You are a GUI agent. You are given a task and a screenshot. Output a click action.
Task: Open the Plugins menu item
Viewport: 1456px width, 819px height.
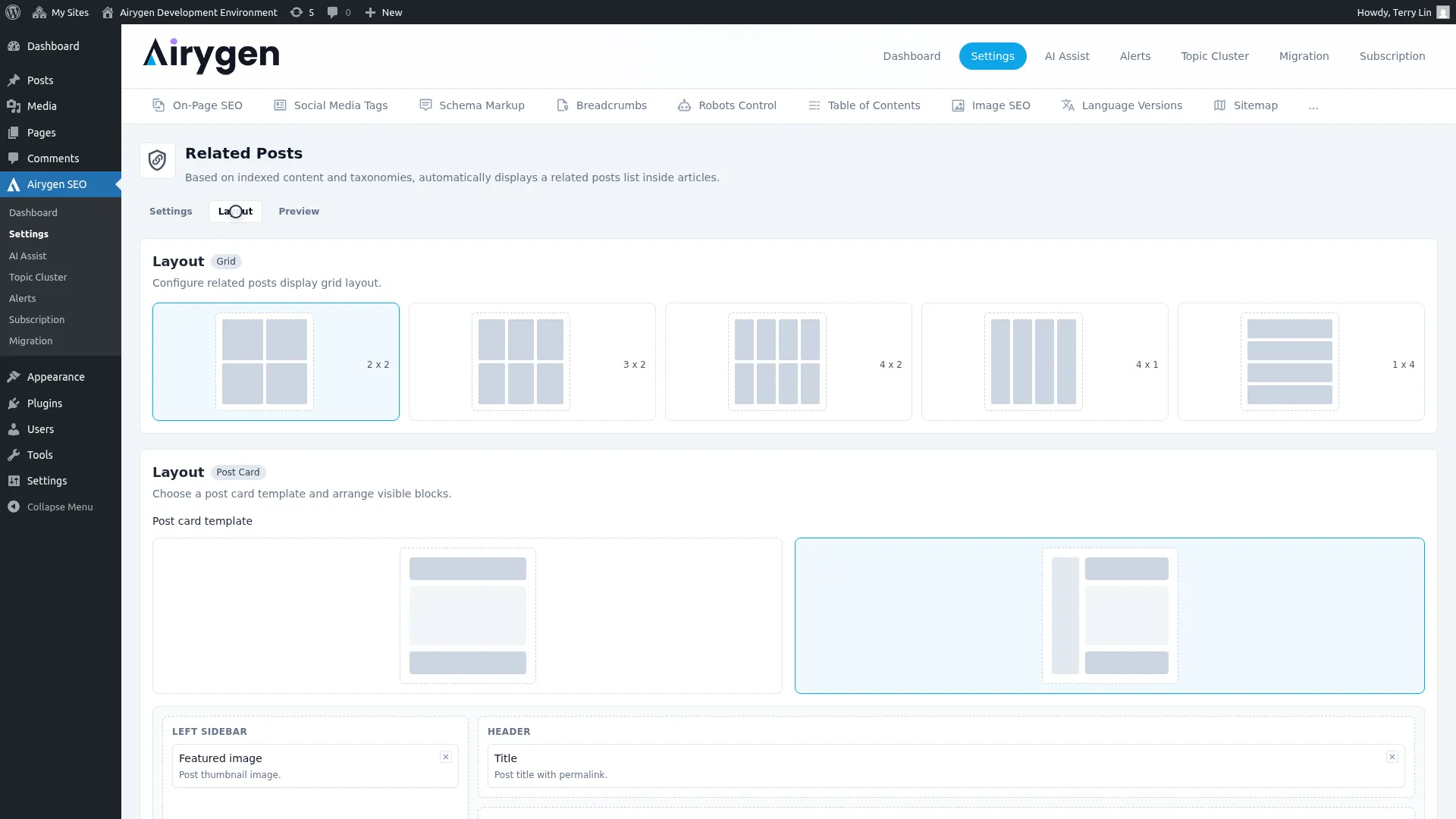click(61, 403)
